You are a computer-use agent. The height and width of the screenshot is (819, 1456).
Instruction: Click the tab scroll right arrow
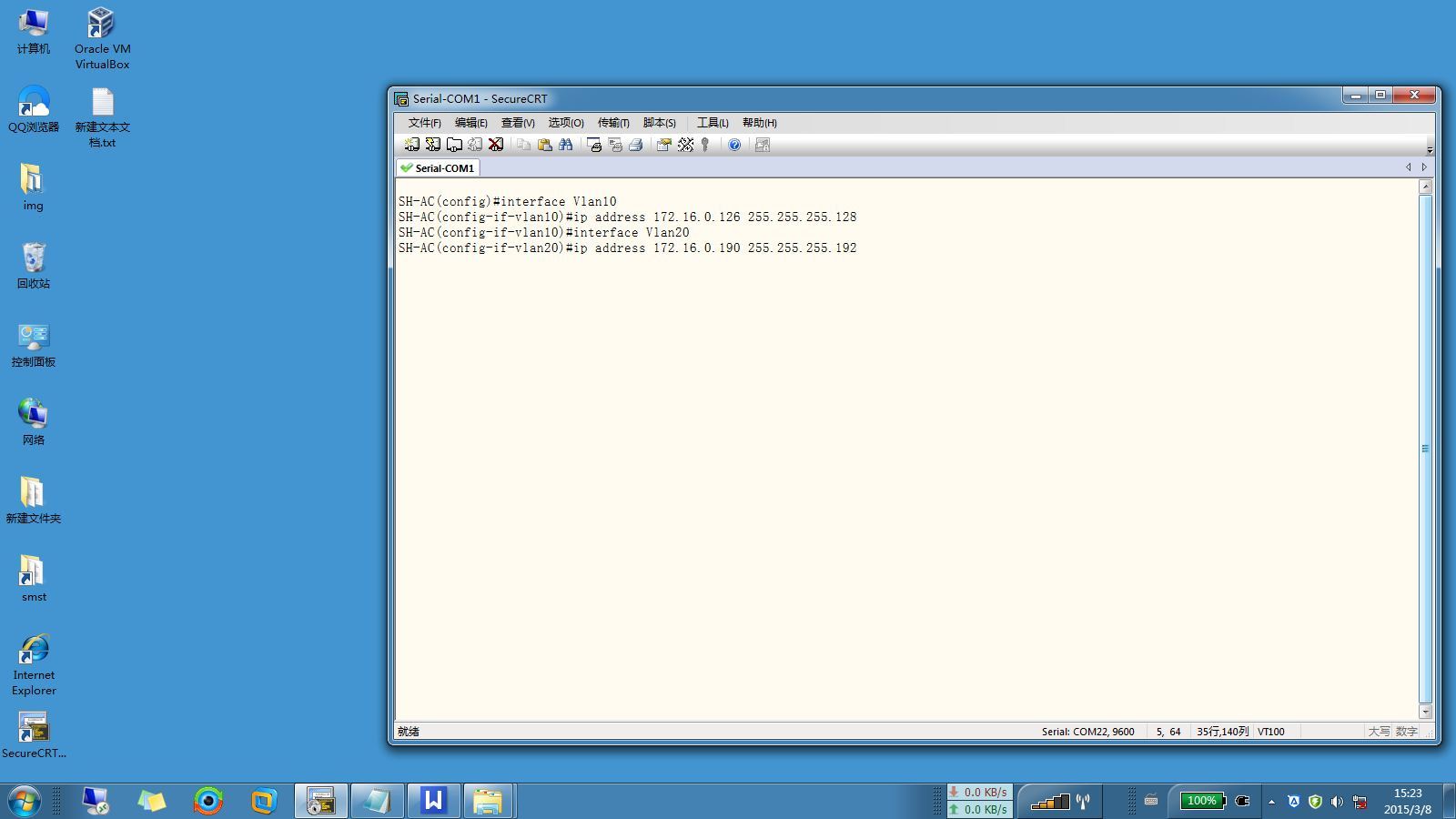(x=1424, y=167)
